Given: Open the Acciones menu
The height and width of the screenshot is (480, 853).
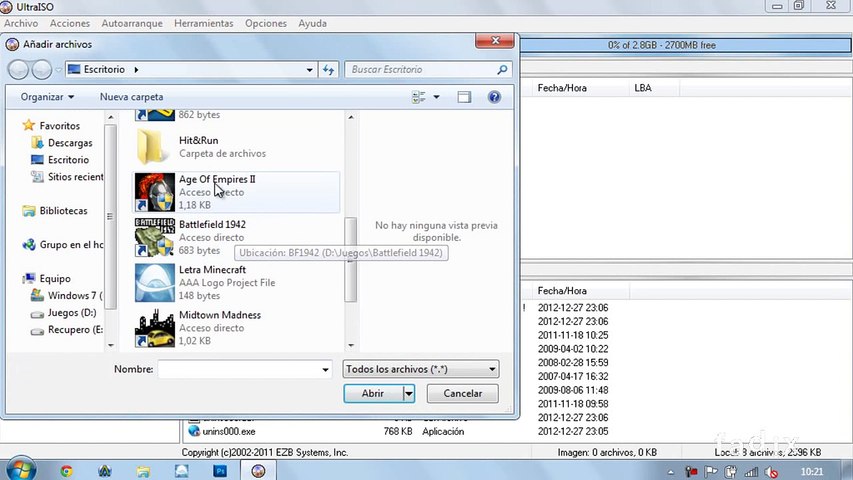Looking at the screenshot, I should coord(70,23).
